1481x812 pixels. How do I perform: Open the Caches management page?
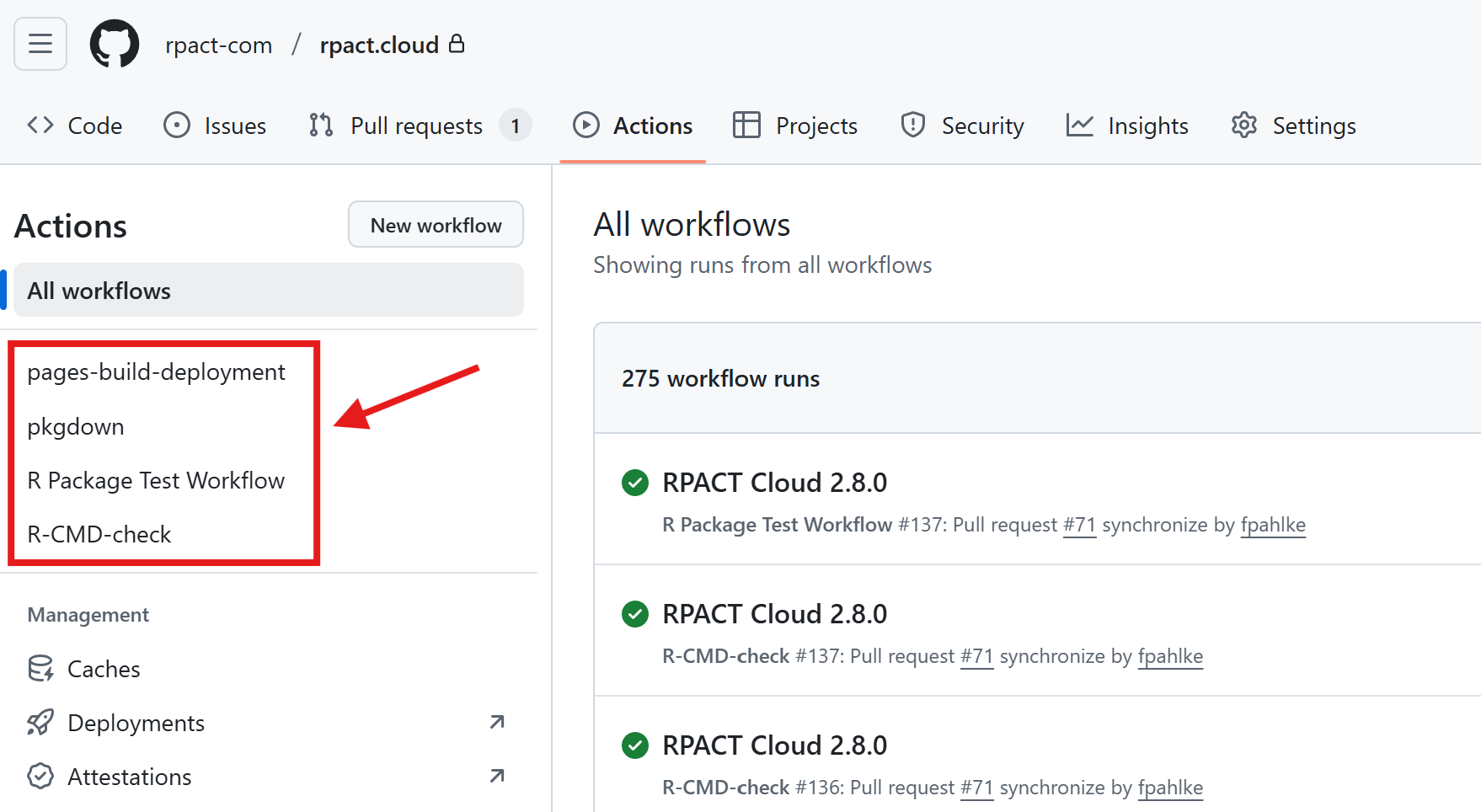103,669
